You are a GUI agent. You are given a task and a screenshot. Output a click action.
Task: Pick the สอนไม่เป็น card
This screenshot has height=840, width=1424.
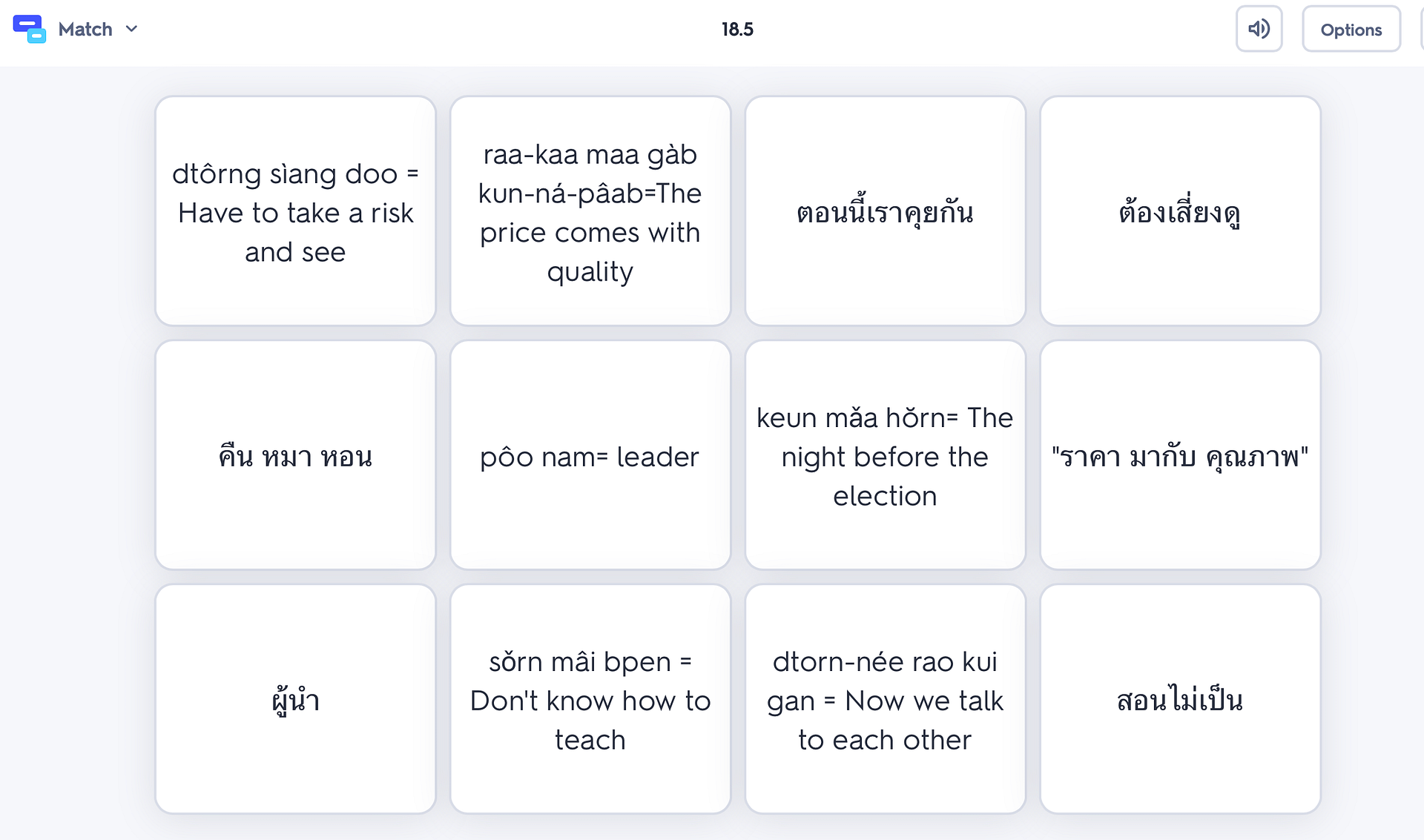tap(1180, 699)
